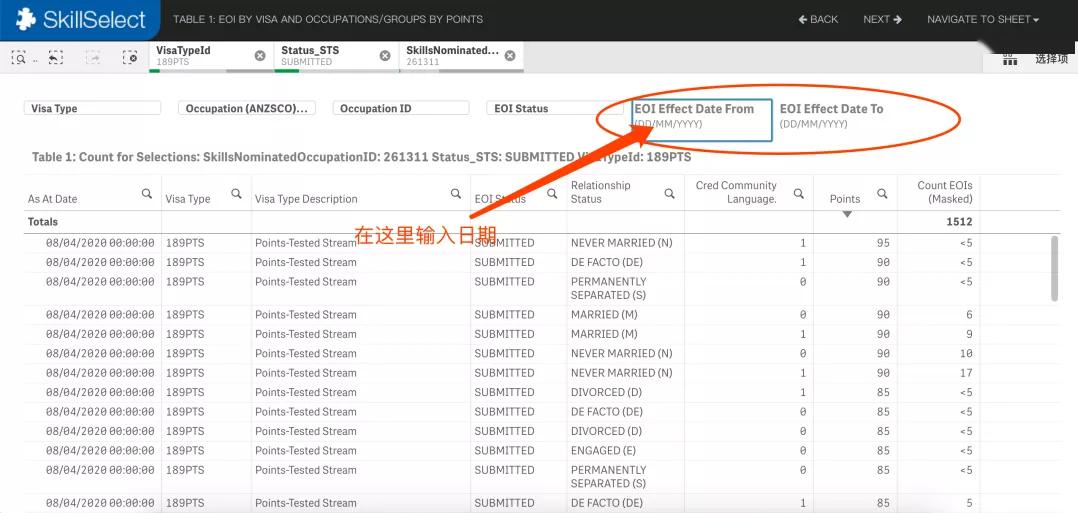Search in the Visa Type Description column

click(456, 194)
